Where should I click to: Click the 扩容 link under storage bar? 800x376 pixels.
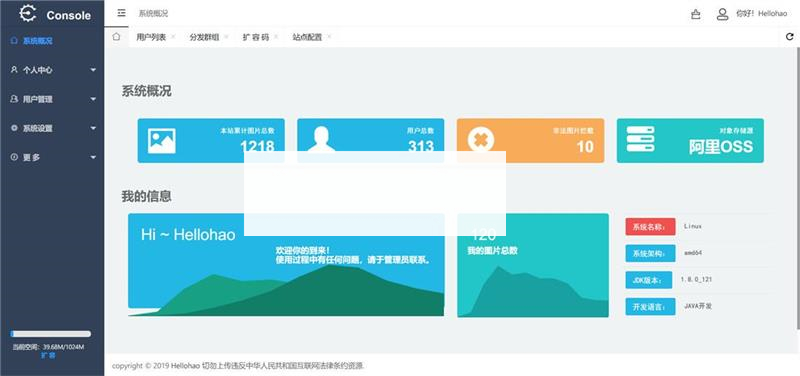point(48,356)
